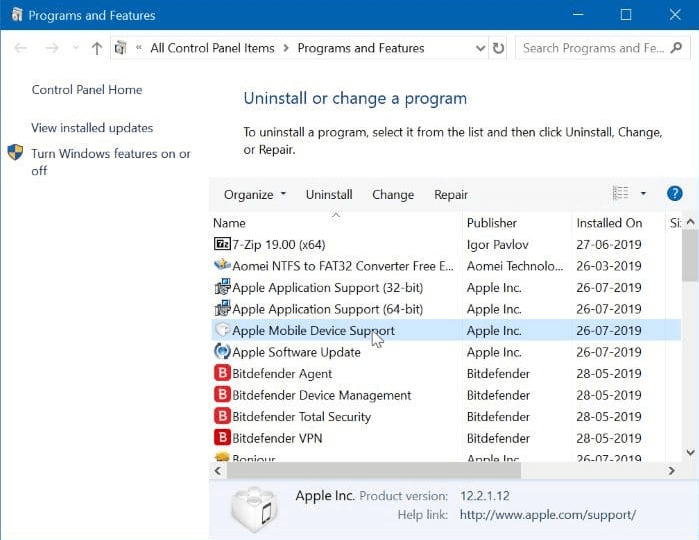This screenshot has width=699, height=540.
Task: Click the 7-Zip 19.00 program icon
Action: click(x=222, y=244)
